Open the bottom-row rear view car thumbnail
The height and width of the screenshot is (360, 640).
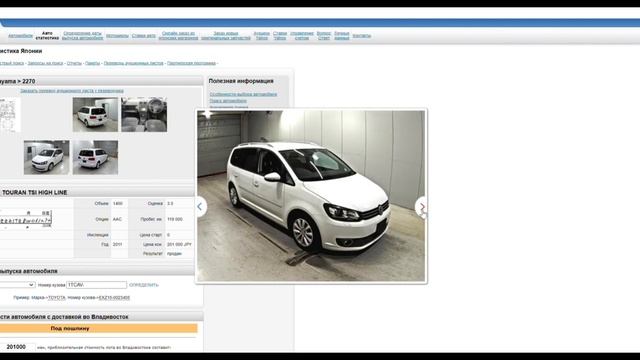(x=95, y=158)
